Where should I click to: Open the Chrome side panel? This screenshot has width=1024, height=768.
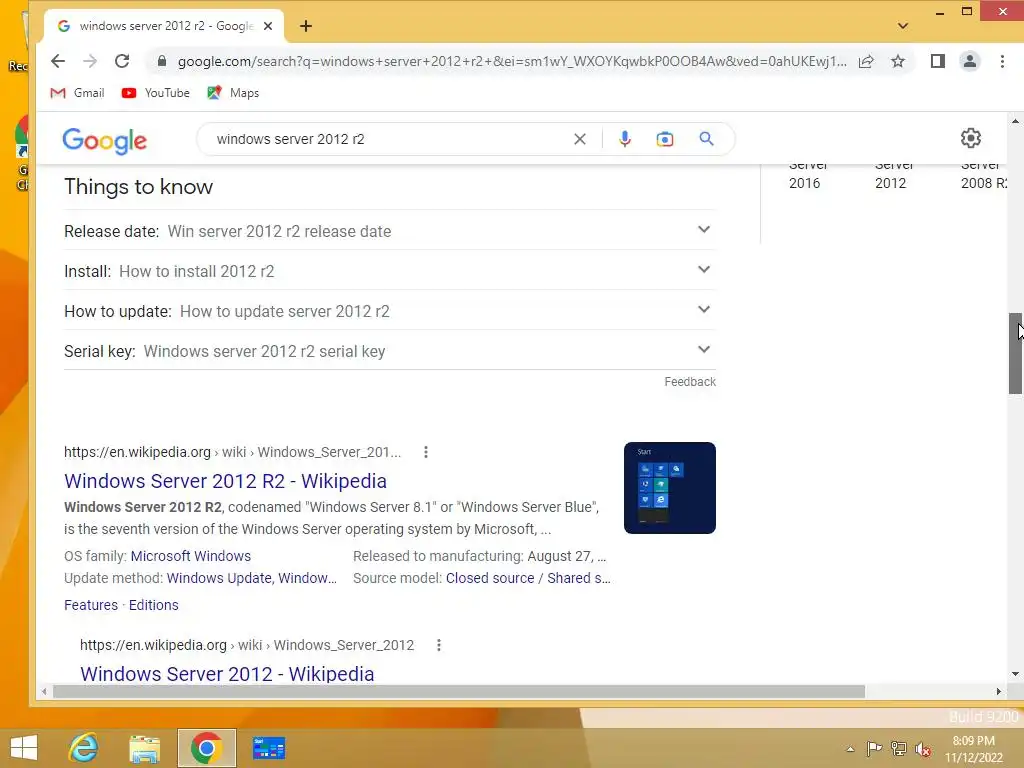click(x=938, y=61)
